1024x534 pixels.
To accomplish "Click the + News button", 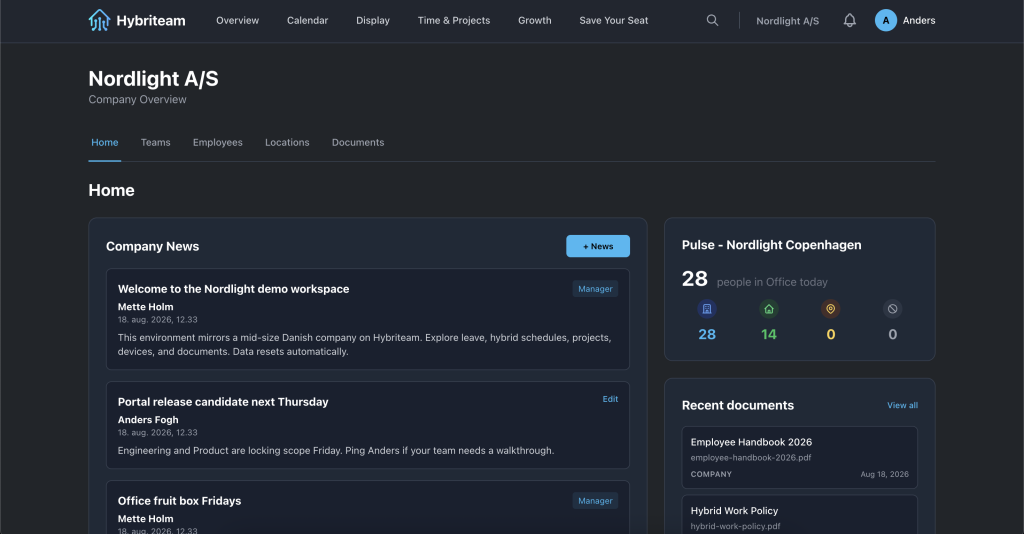I will pos(598,246).
